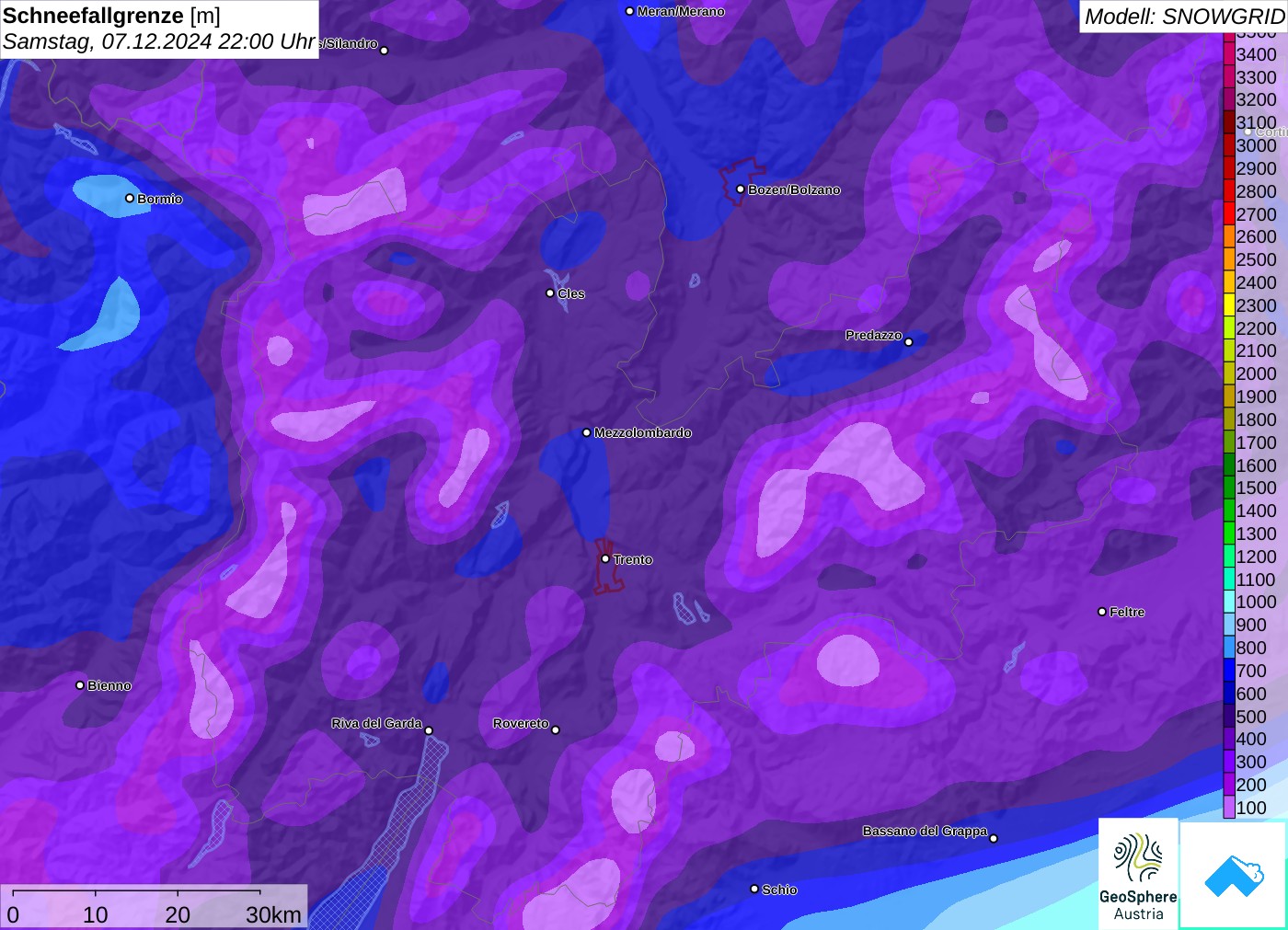Click the 500 legend value
The height and width of the screenshot is (930, 1288).
tap(1251, 717)
